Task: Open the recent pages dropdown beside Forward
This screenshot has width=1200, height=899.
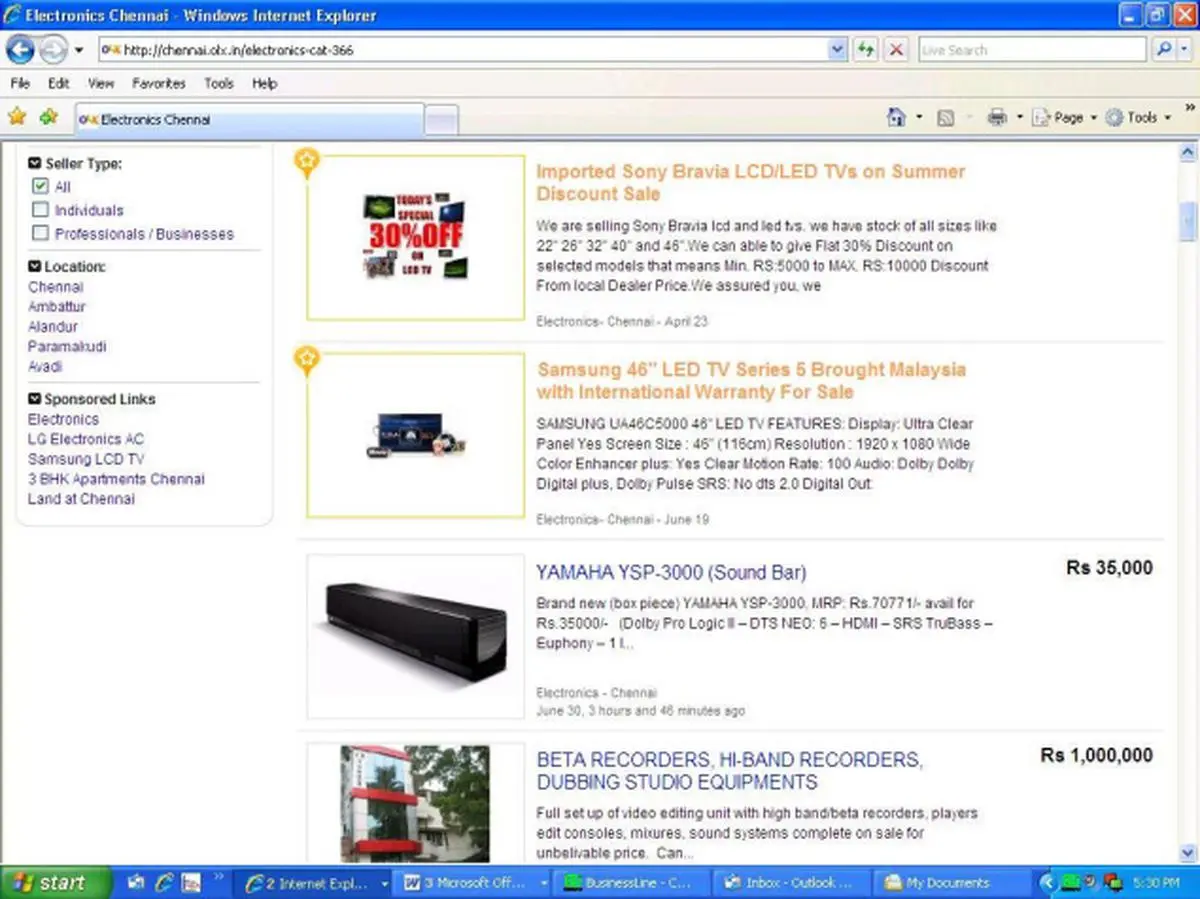Action: (79, 50)
